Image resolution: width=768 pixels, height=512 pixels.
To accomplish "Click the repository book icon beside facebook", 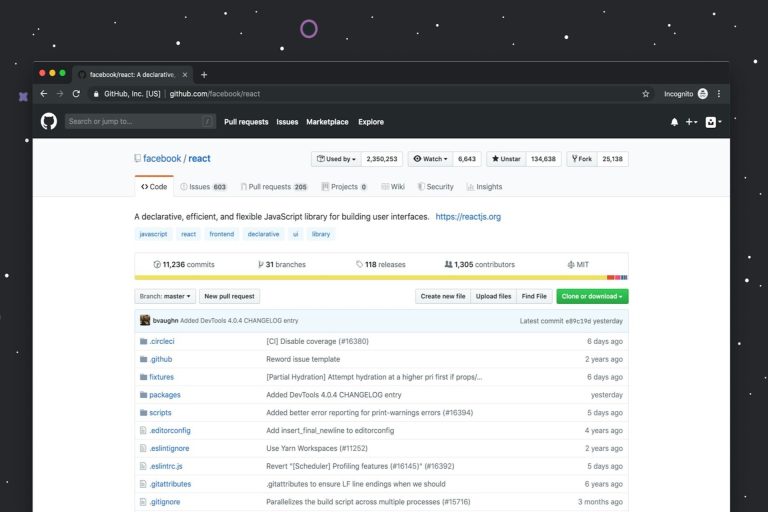I will click(x=138, y=158).
